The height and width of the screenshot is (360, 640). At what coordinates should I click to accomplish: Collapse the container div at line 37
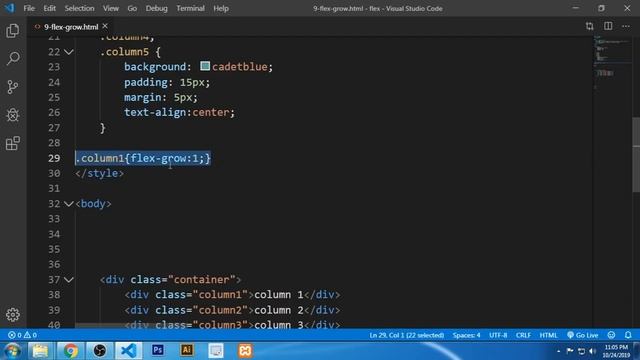tap(69, 280)
